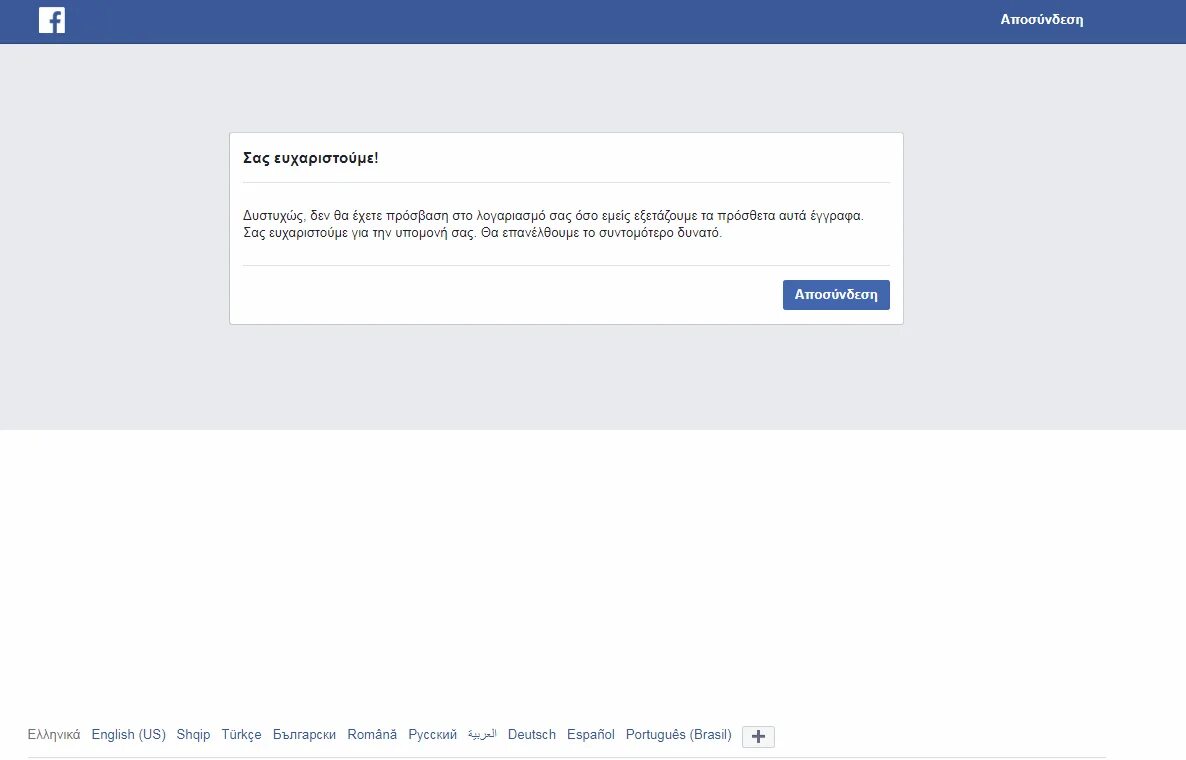Image resolution: width=1186 pixels, height=760 pixels.
Task: Switch language to English (US)
Action: pyautogui.click(x=129, y=734)
